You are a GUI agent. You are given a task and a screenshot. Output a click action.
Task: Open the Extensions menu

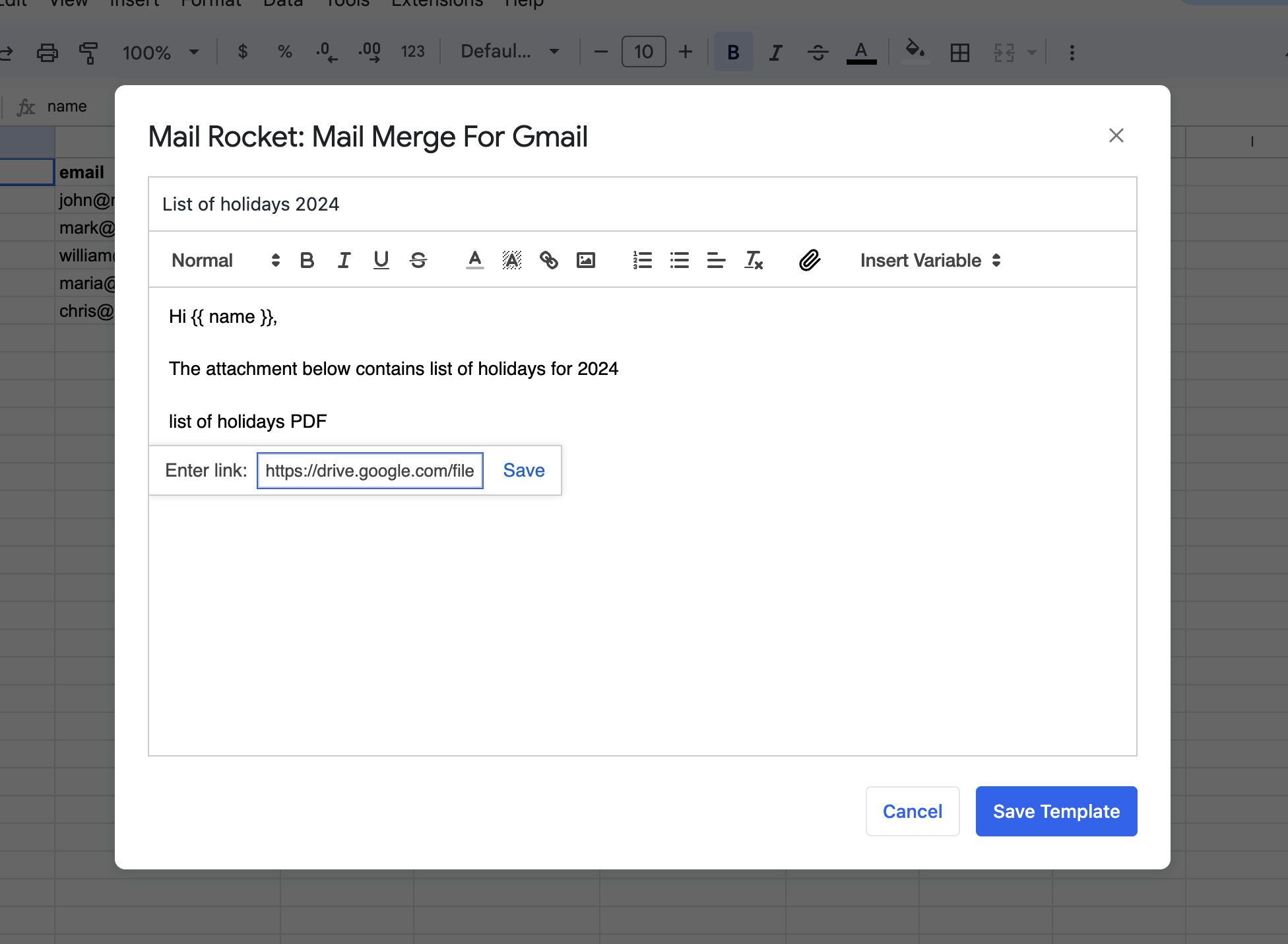point(437,3)
